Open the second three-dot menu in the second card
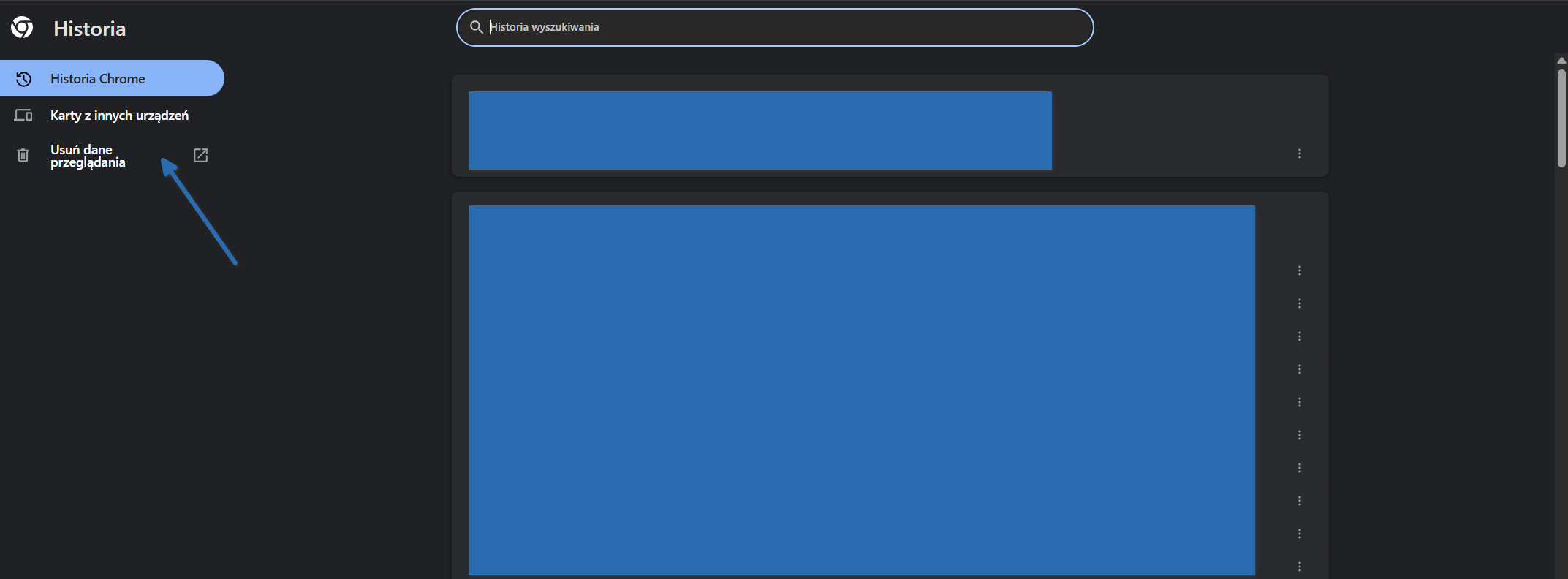This screenshot has height=579, width=1568. click(1299, 303)
